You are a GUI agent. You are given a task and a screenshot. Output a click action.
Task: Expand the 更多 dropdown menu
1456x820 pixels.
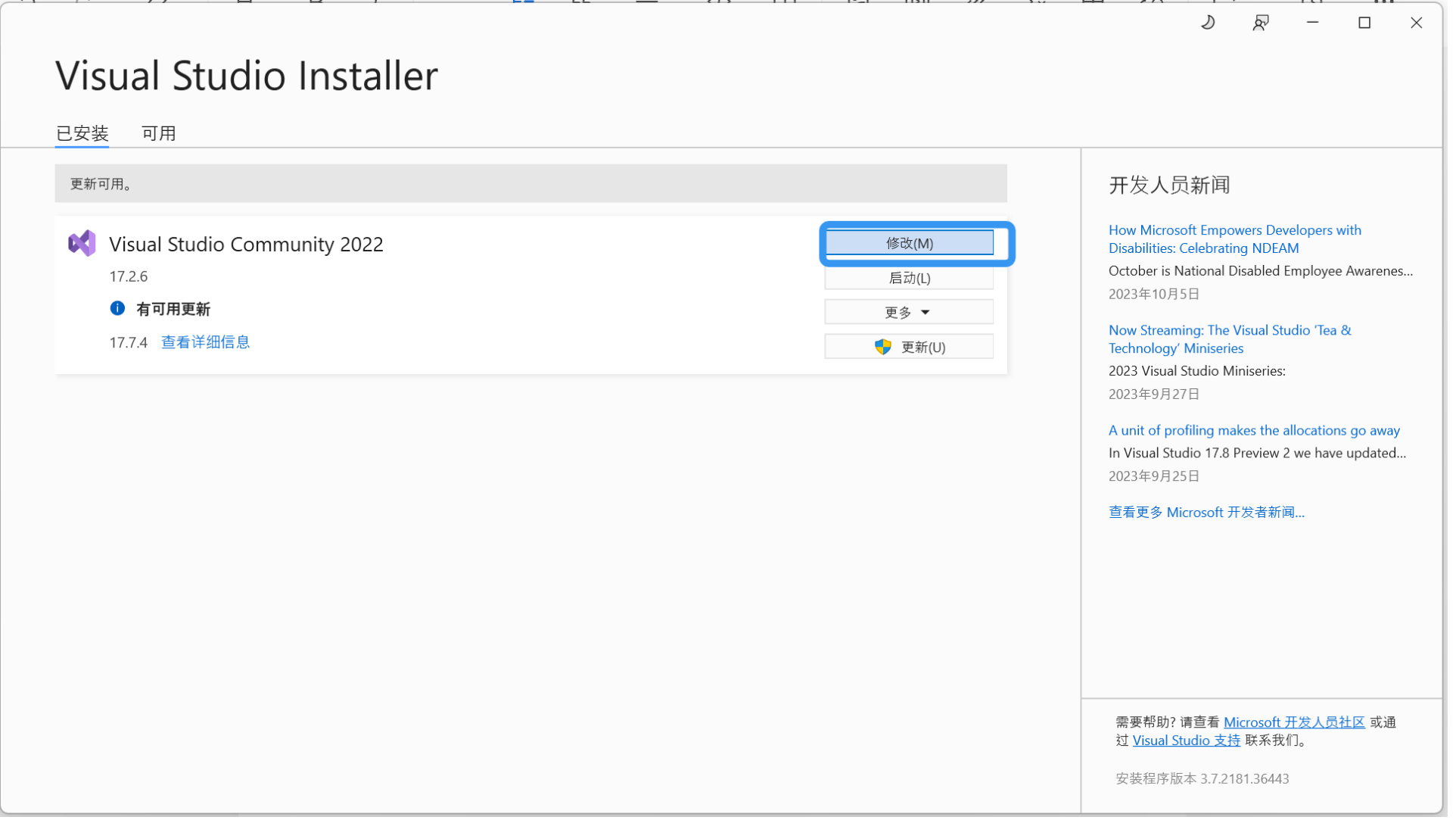908,312
